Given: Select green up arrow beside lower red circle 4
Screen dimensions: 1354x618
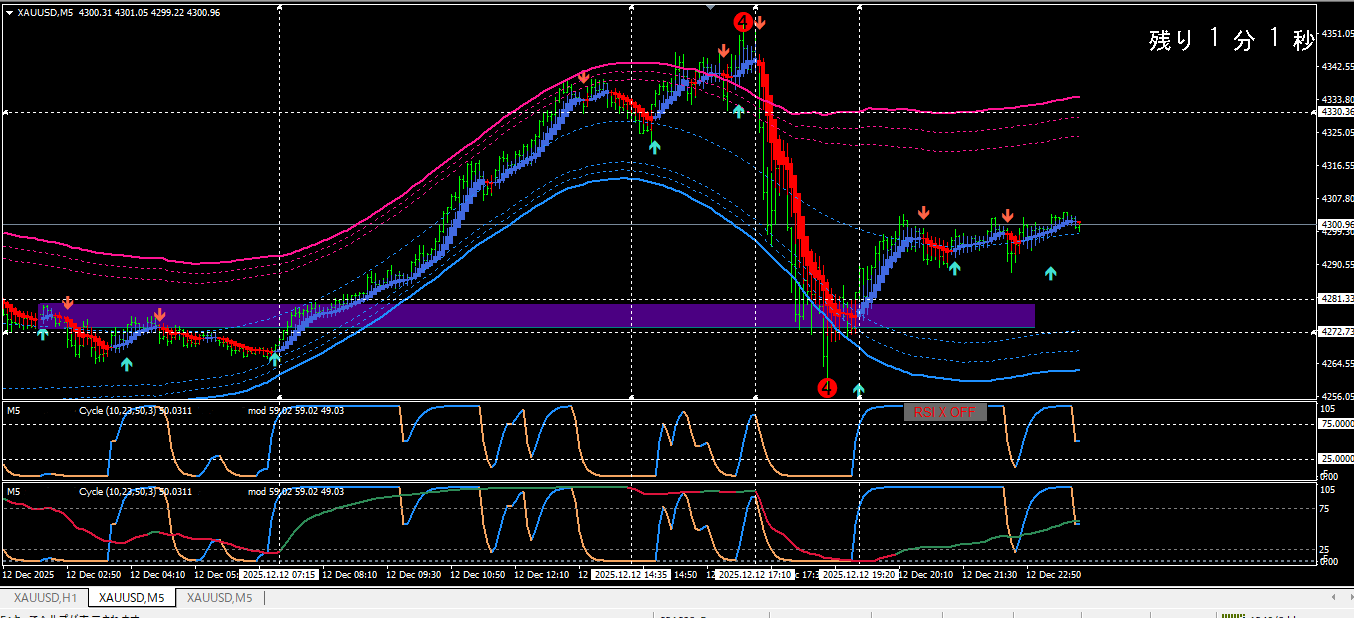Looking at the screenshot, I should click(x=859, y=389).
